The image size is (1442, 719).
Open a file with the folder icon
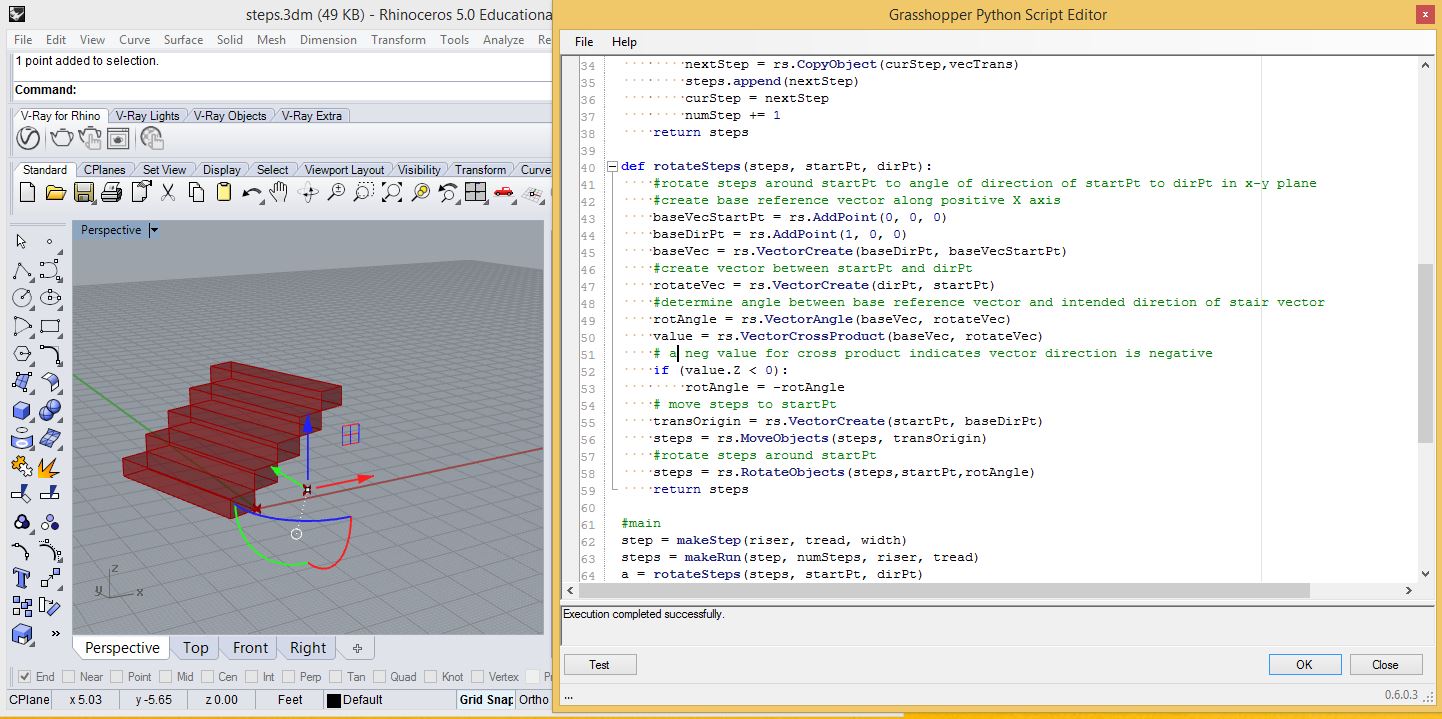click(55, 192)
